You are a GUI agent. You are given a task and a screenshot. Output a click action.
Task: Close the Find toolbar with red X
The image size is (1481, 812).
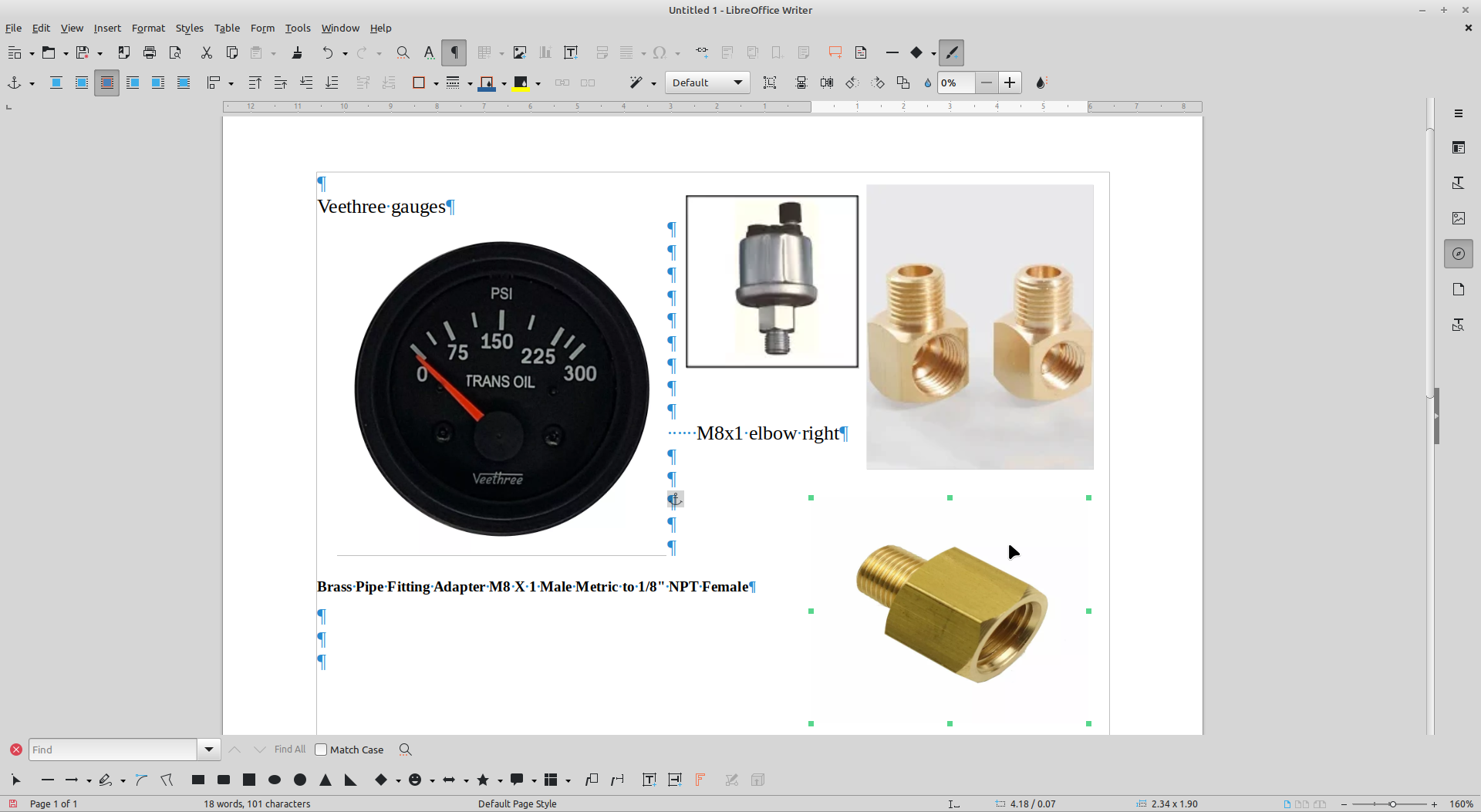click(x=15, y=750)
